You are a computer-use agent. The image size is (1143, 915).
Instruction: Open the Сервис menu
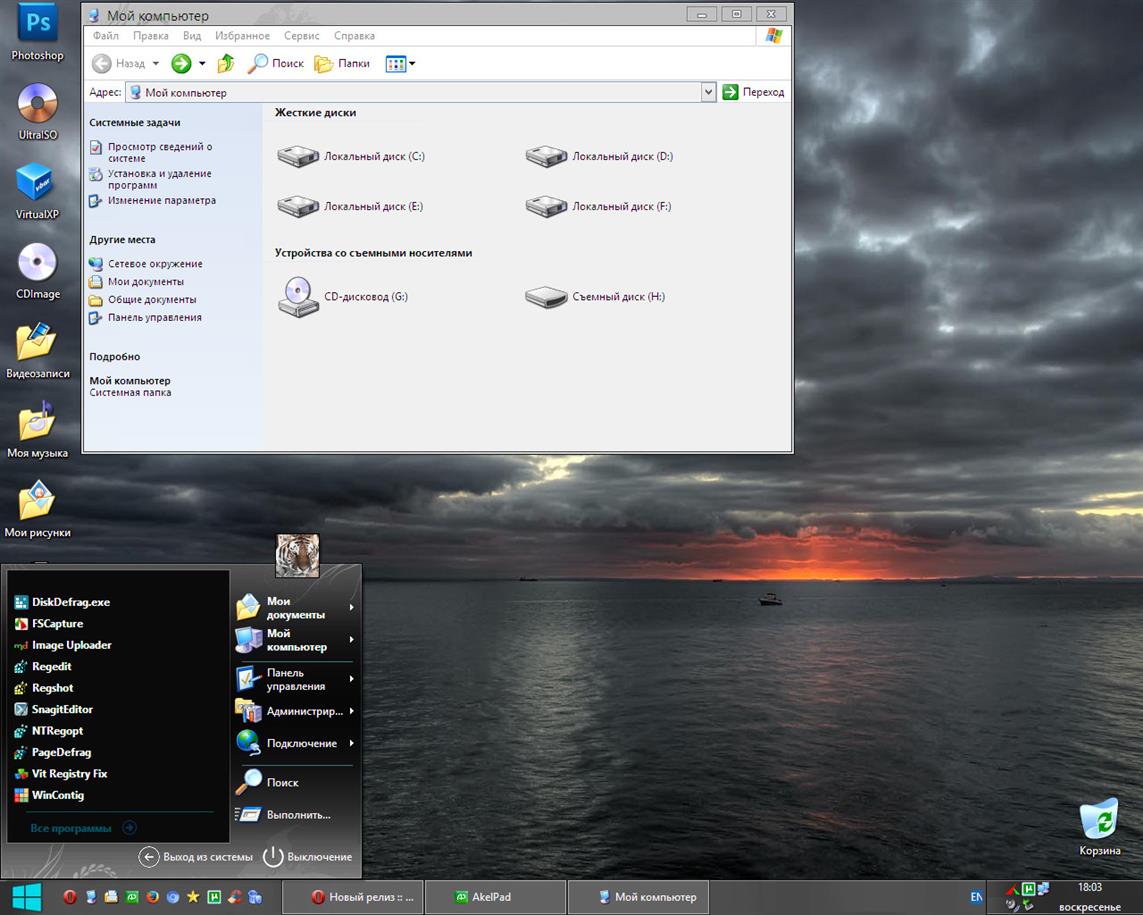tap(302, 35)
